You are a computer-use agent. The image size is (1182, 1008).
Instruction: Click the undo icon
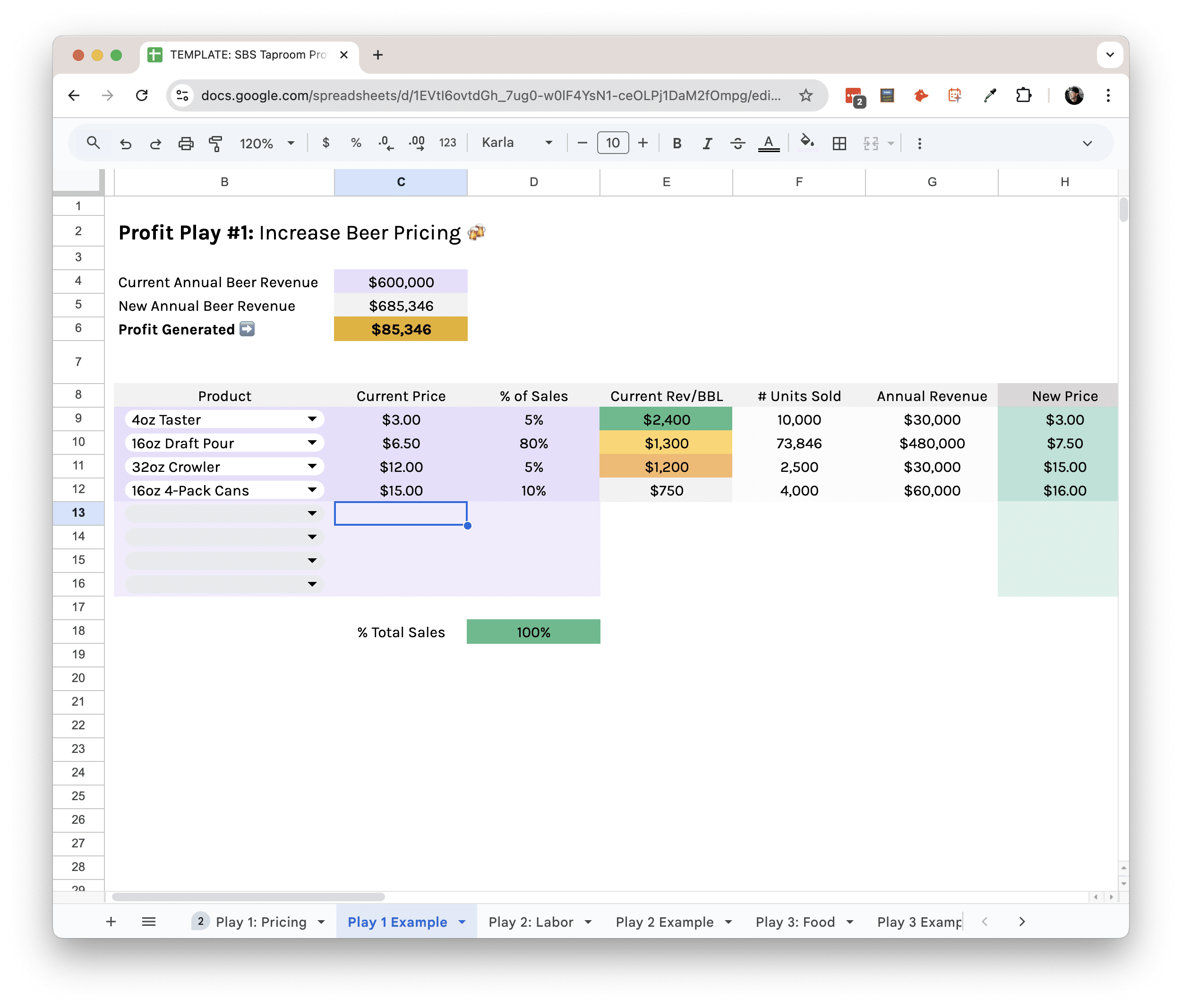[x=126, y=143]
